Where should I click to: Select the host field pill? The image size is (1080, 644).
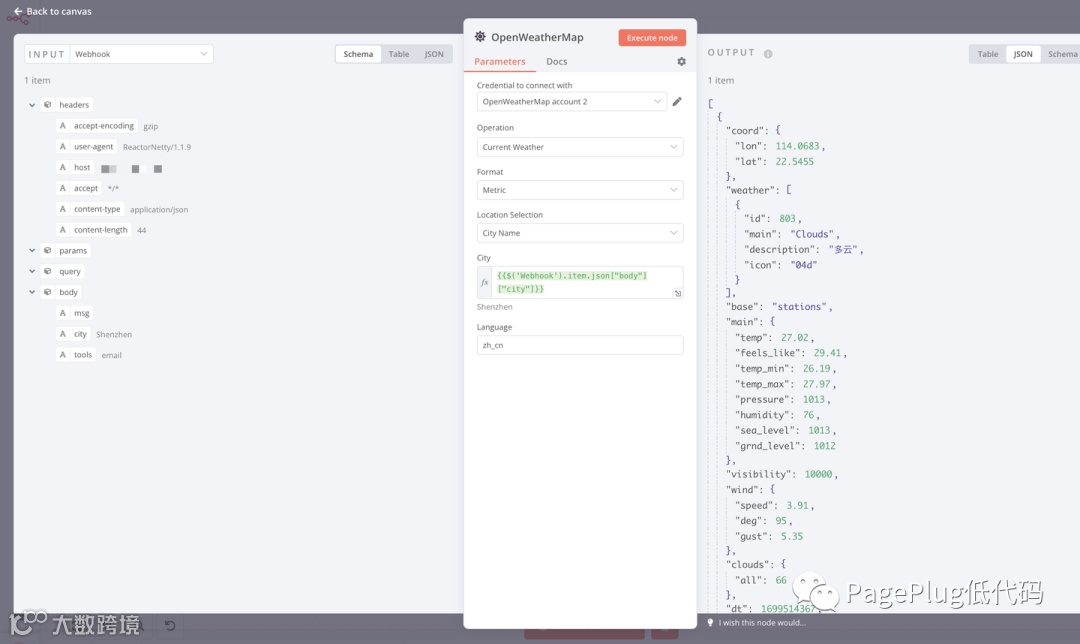pyautogui.click(x=75, y=167)
